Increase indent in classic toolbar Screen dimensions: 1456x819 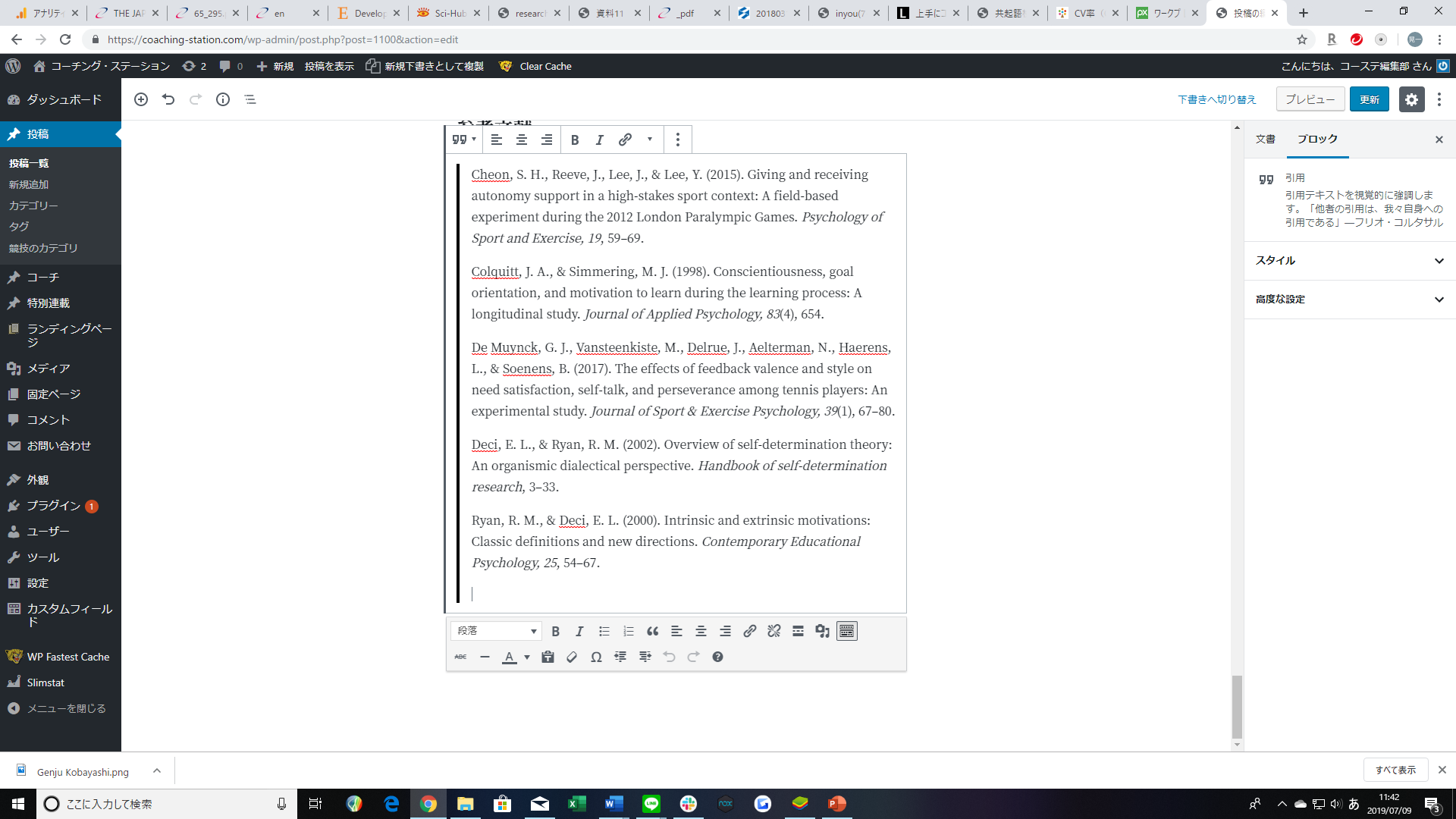(x=645, y=657)
